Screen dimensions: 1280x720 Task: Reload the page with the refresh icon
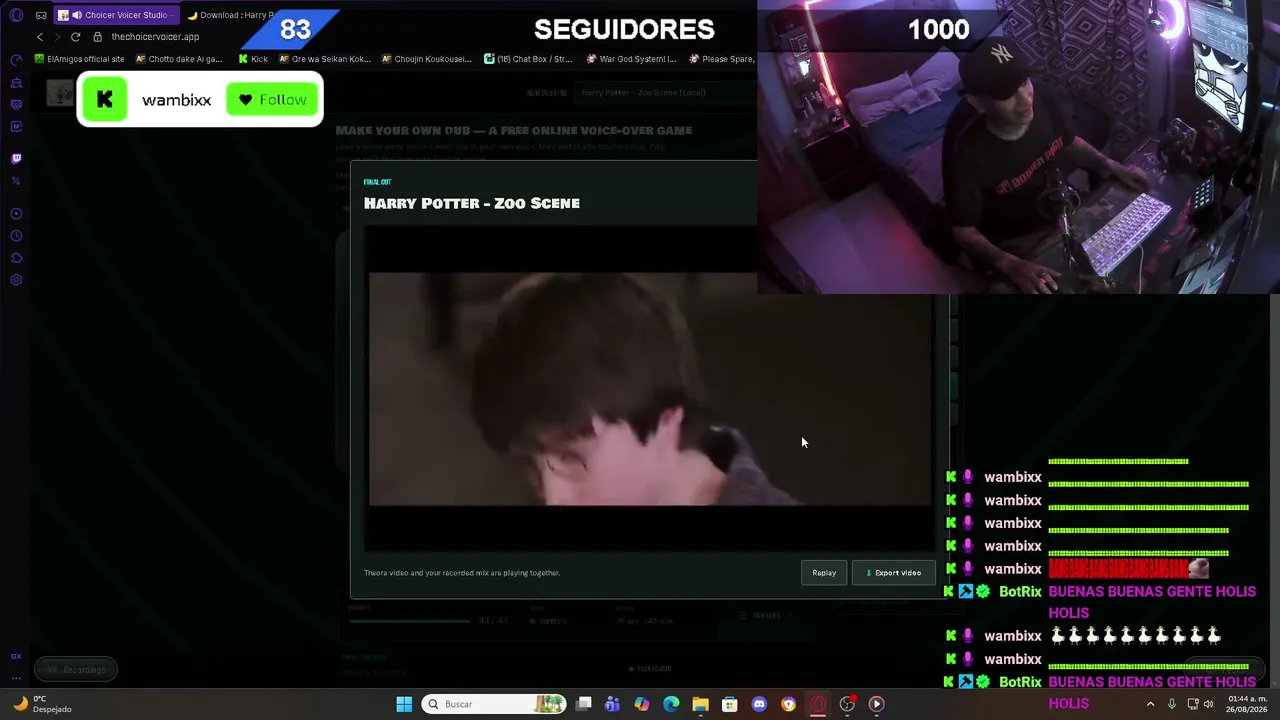pos(75,37)
